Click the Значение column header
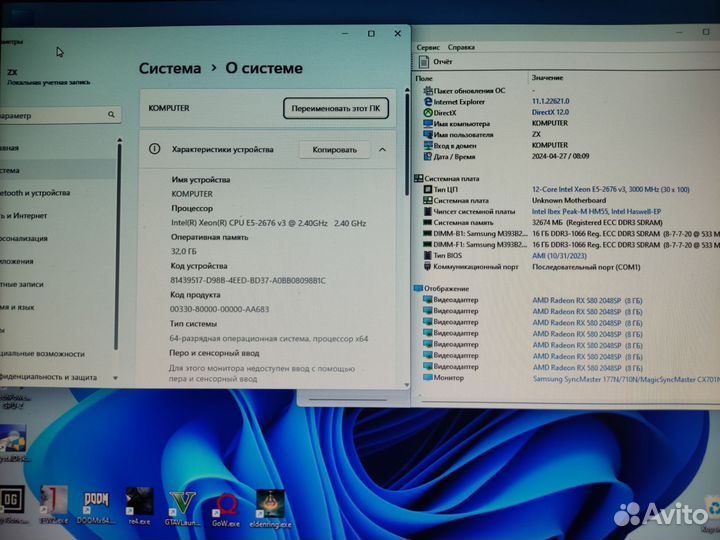720x540 pixels. 547,78
